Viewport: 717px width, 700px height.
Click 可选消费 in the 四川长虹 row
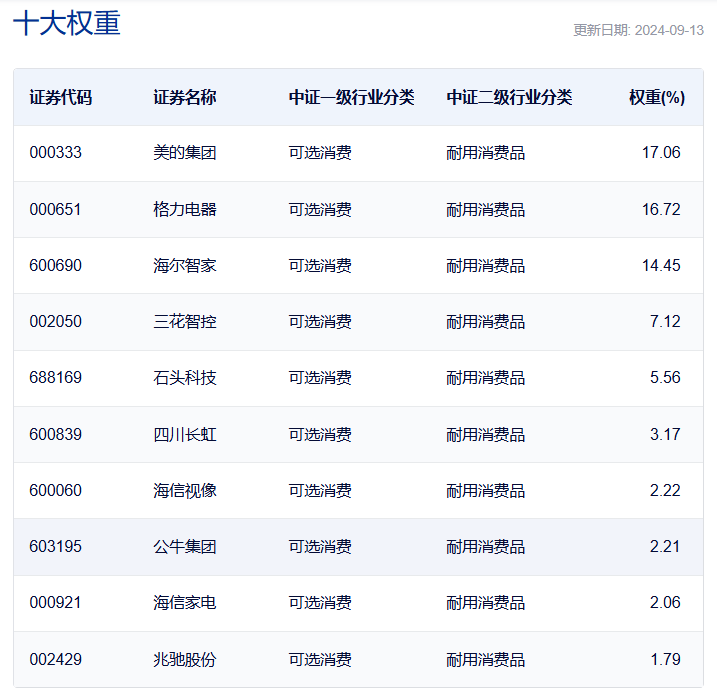(x=320, y=434)
